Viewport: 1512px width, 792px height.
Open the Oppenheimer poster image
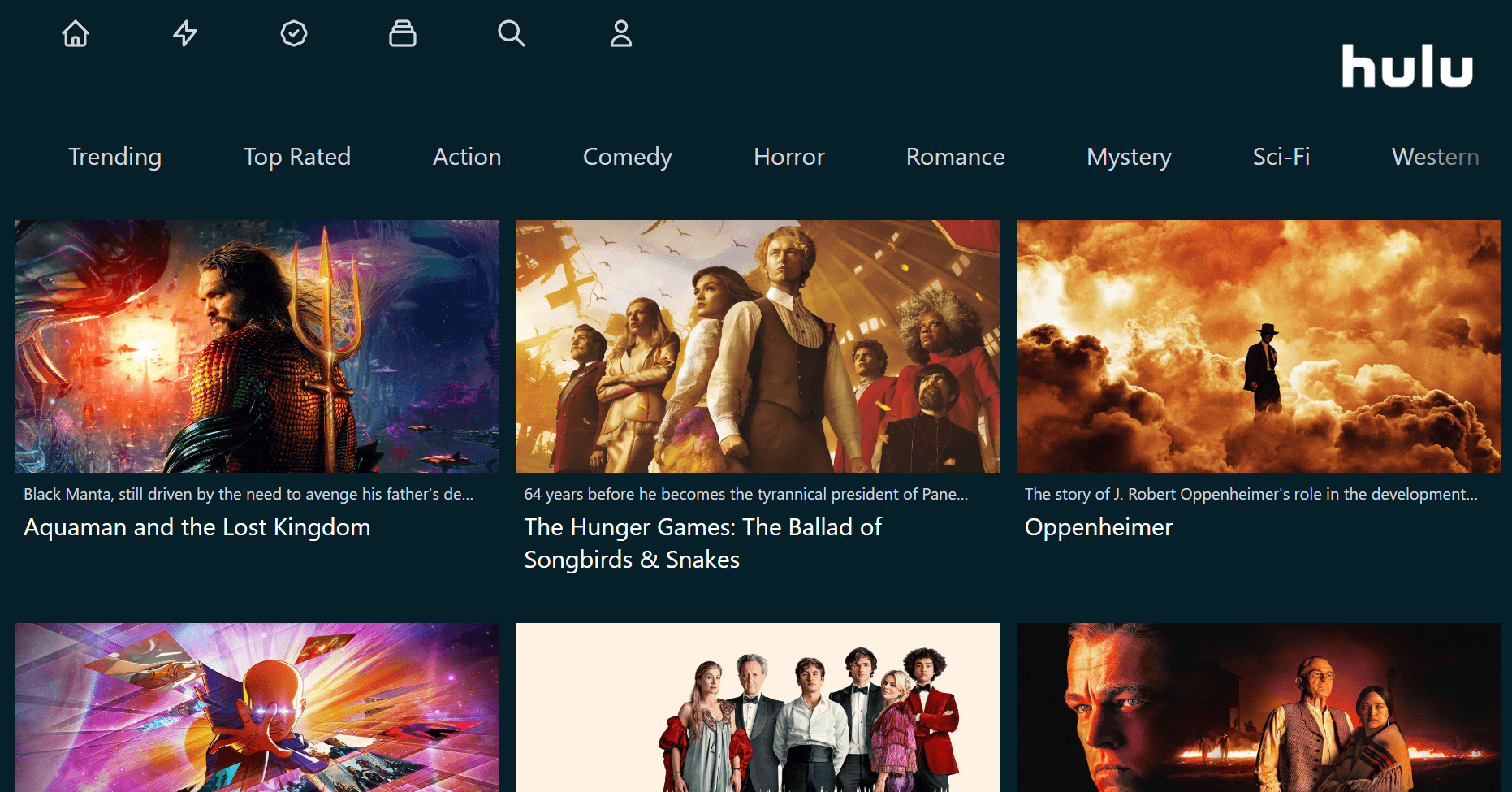click(1259, 346)
